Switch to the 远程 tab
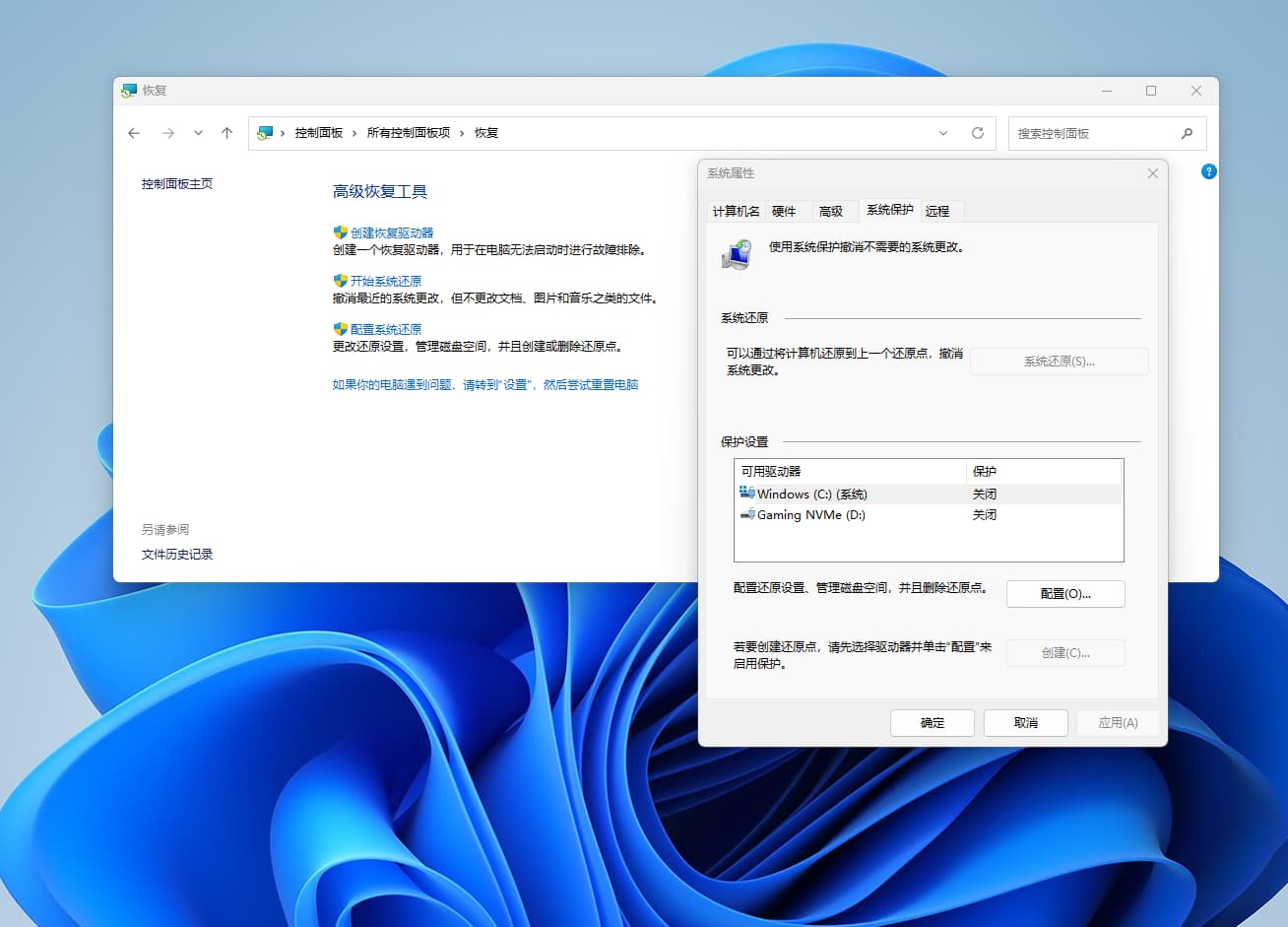 [x=938, y=210]
